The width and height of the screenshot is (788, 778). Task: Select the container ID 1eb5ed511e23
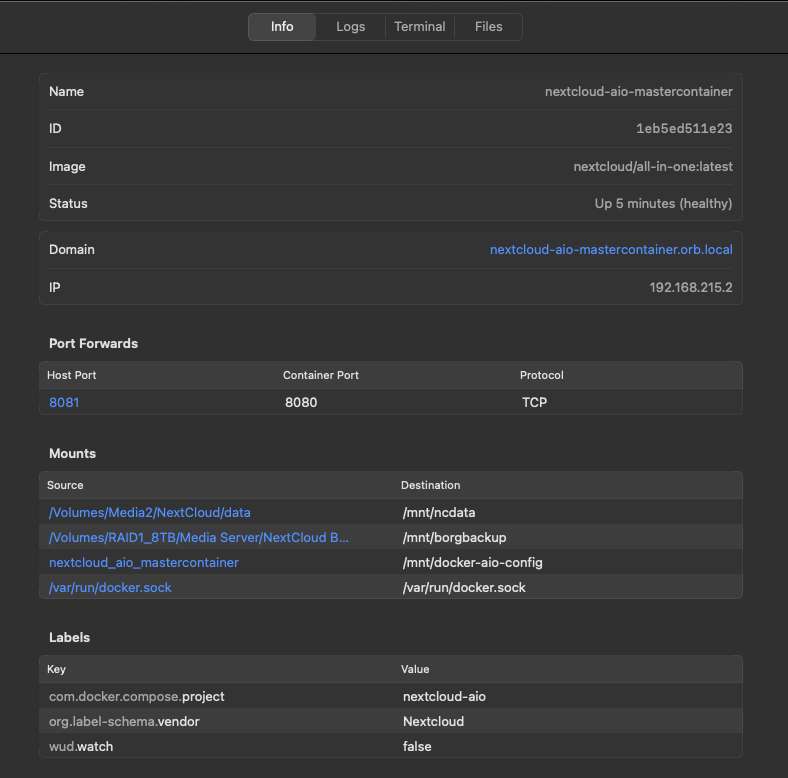coord(683,129)
